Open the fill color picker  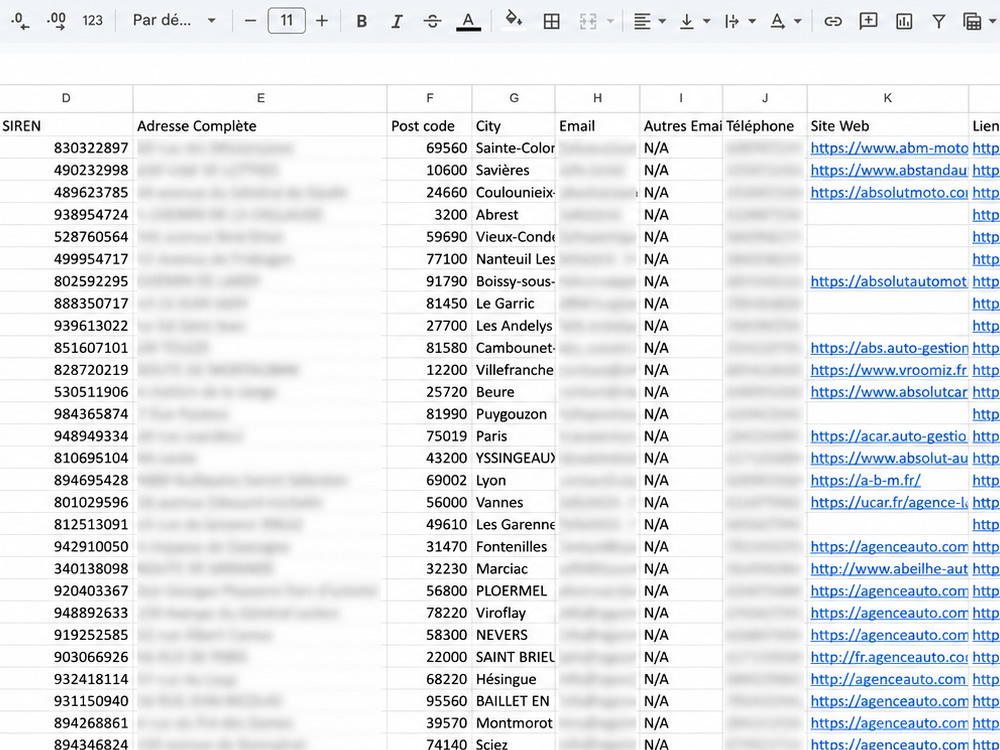click(x=513, y=20)
